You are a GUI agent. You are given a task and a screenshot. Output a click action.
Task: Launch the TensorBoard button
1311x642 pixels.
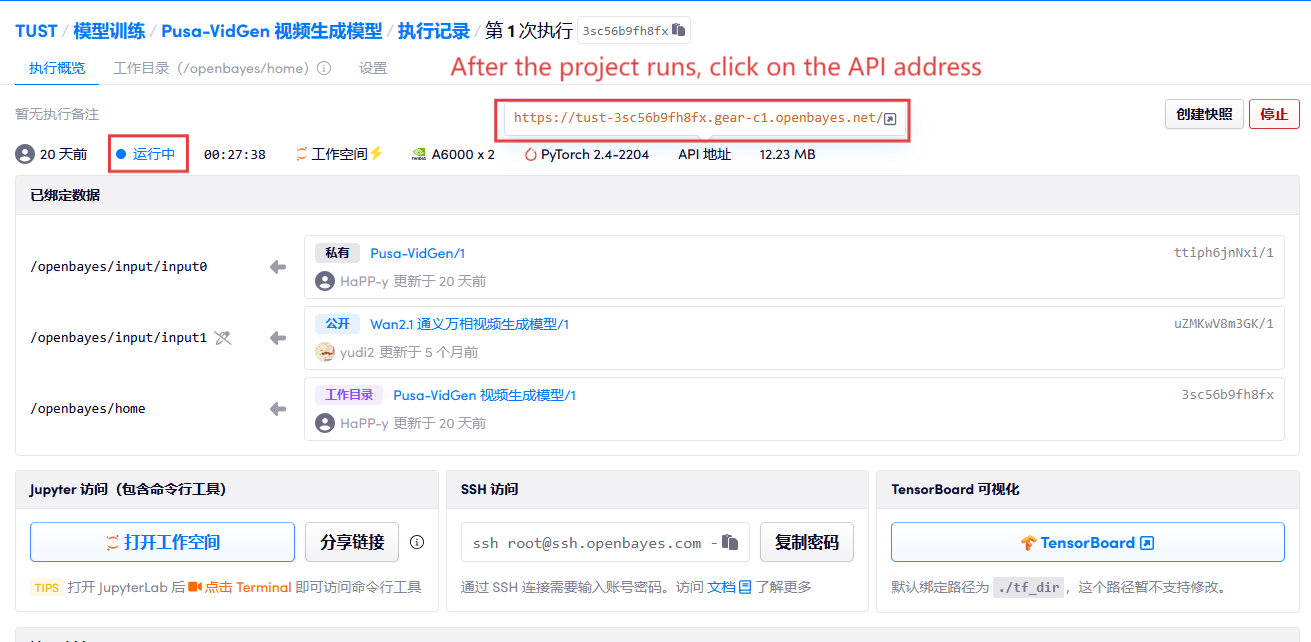click(x=1087, y=543)
